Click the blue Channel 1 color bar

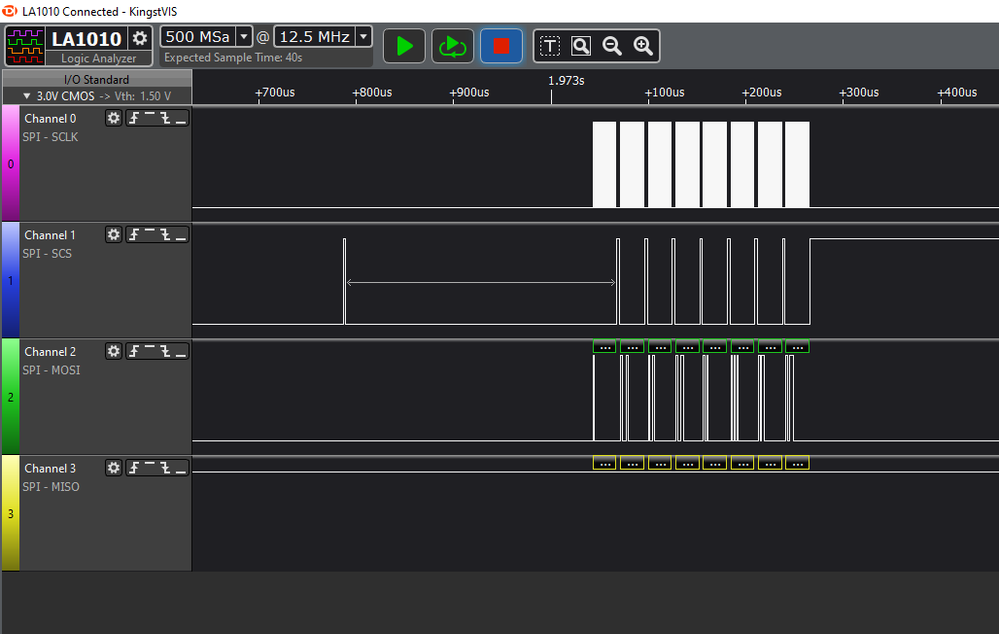click(x=11, y=280)
